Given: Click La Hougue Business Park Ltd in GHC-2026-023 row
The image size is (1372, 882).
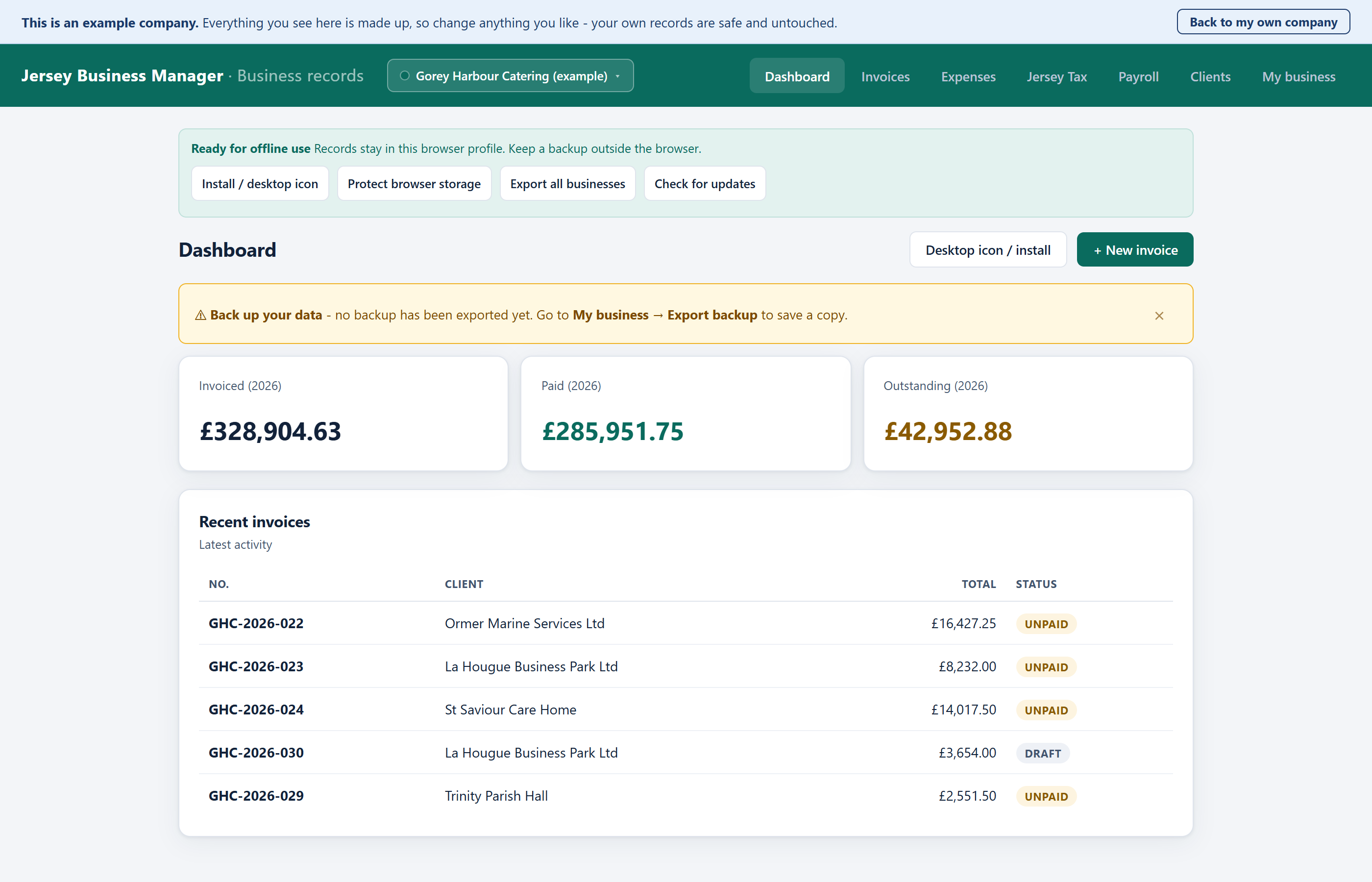Looking at the screenshot, I should pyautogui.click(x=531, y=666).
